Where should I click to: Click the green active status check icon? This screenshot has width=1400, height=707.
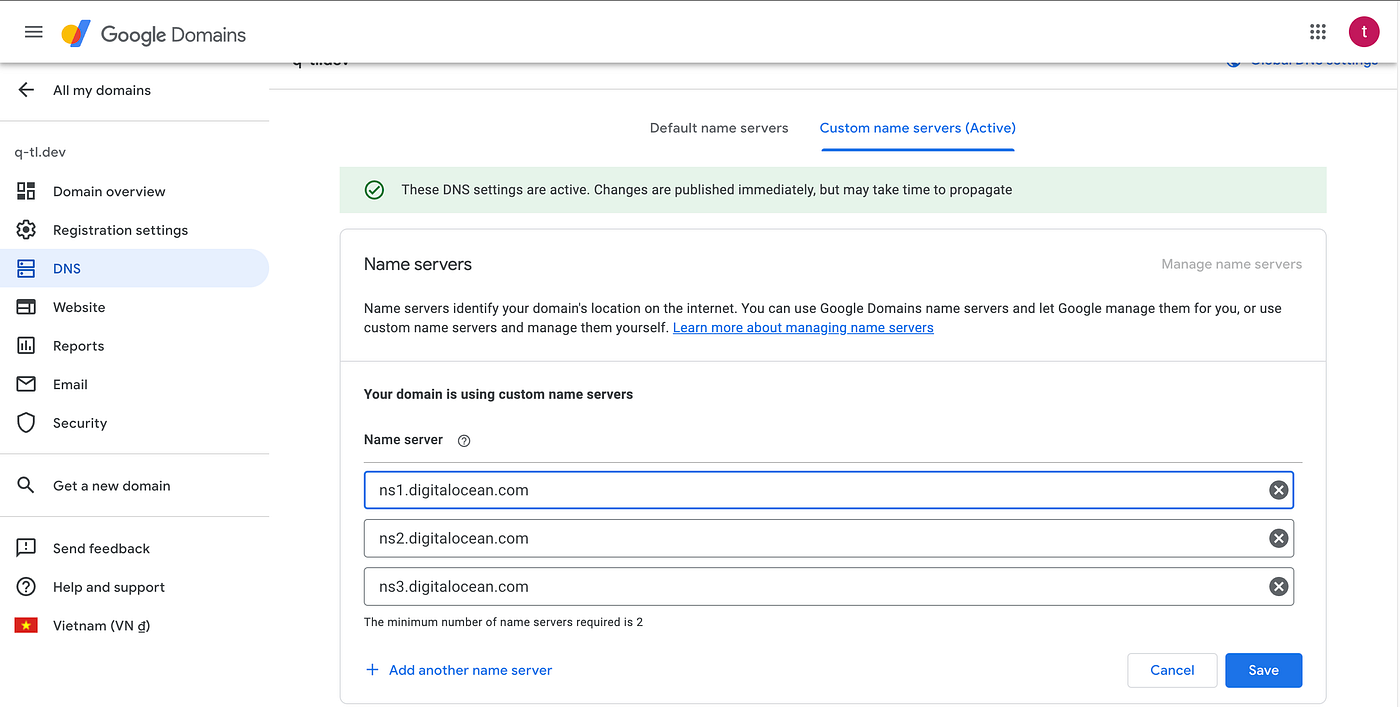click(x=374, y=190)
